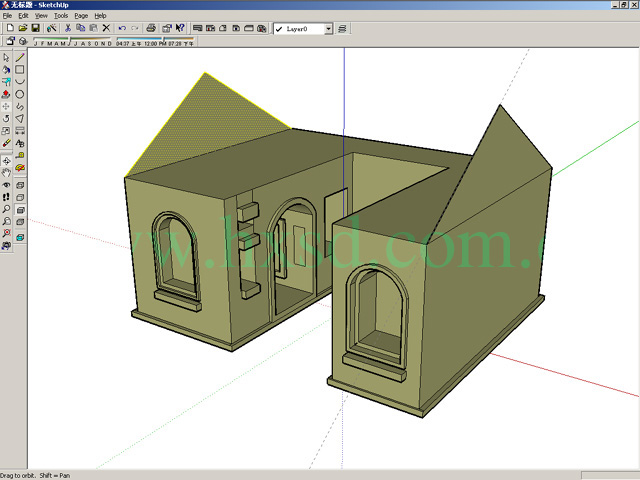This screenshot has height=480, width=640.
Task: Choose the Polygon tool
Action: pos(20,119)
